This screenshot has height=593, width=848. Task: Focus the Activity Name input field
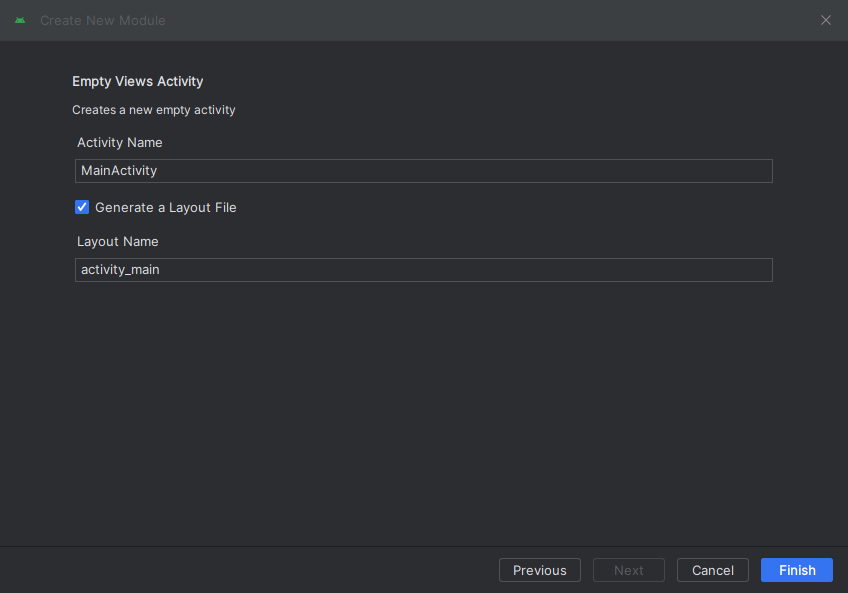click(423, 171)
